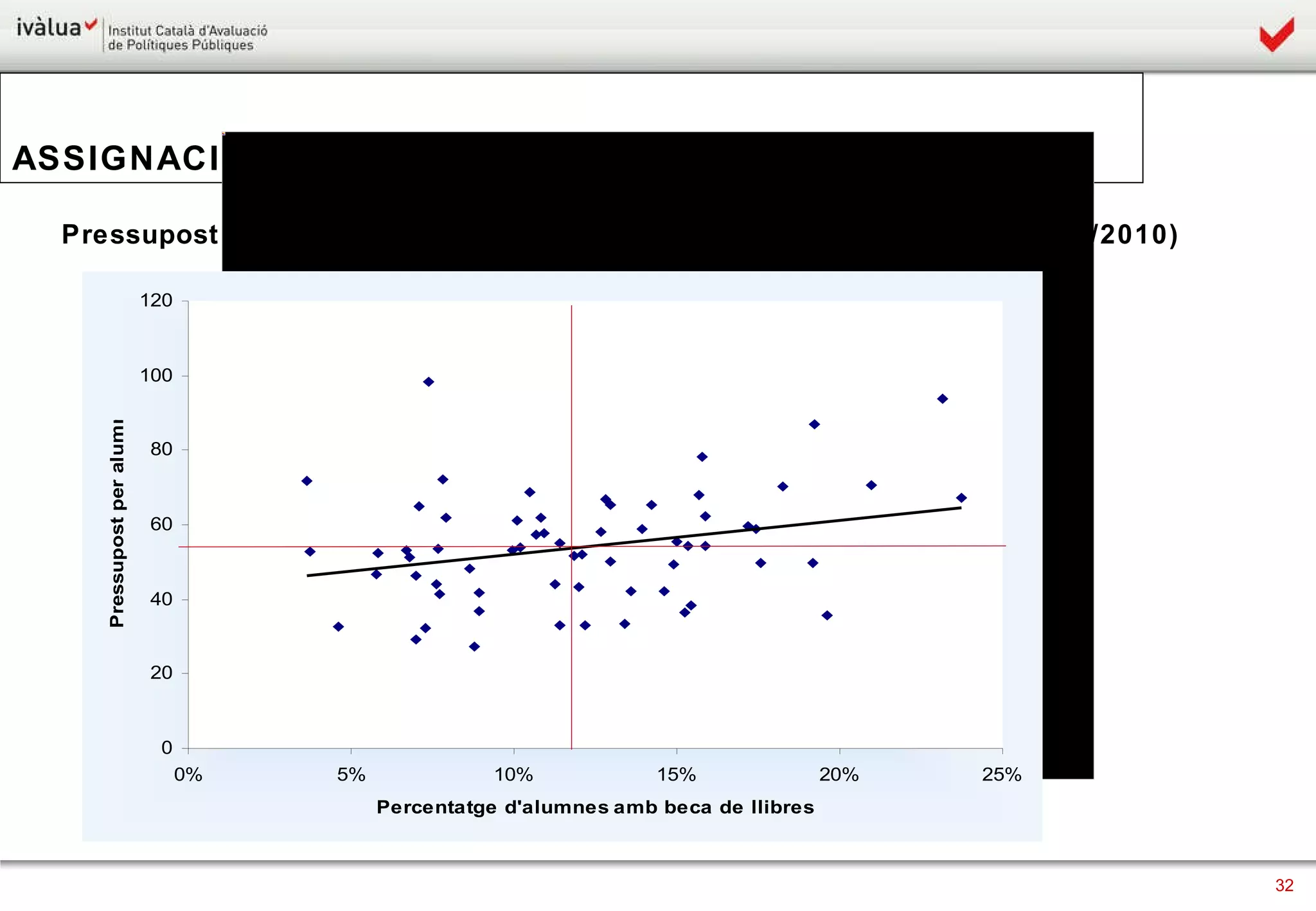Click the 120 y-axis tick label
1316x911 pixels.
pos(156,301)
